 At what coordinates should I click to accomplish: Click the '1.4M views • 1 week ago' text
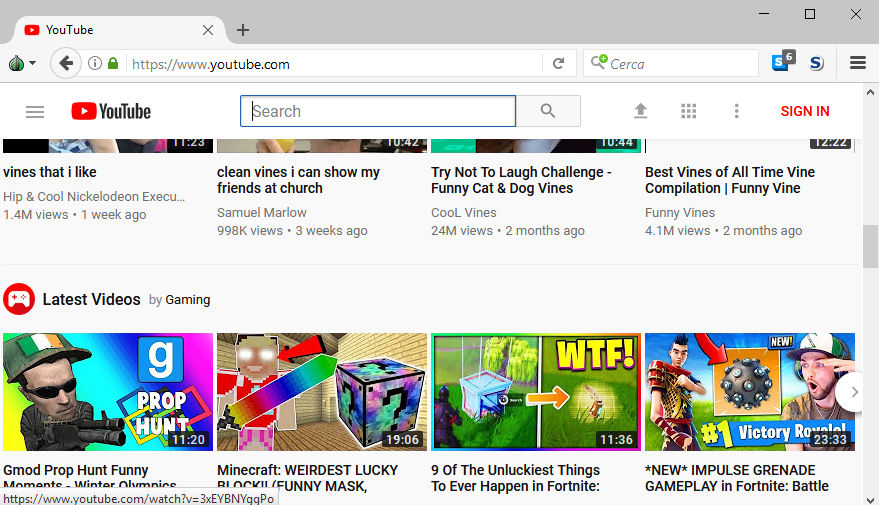pos(75,215)
